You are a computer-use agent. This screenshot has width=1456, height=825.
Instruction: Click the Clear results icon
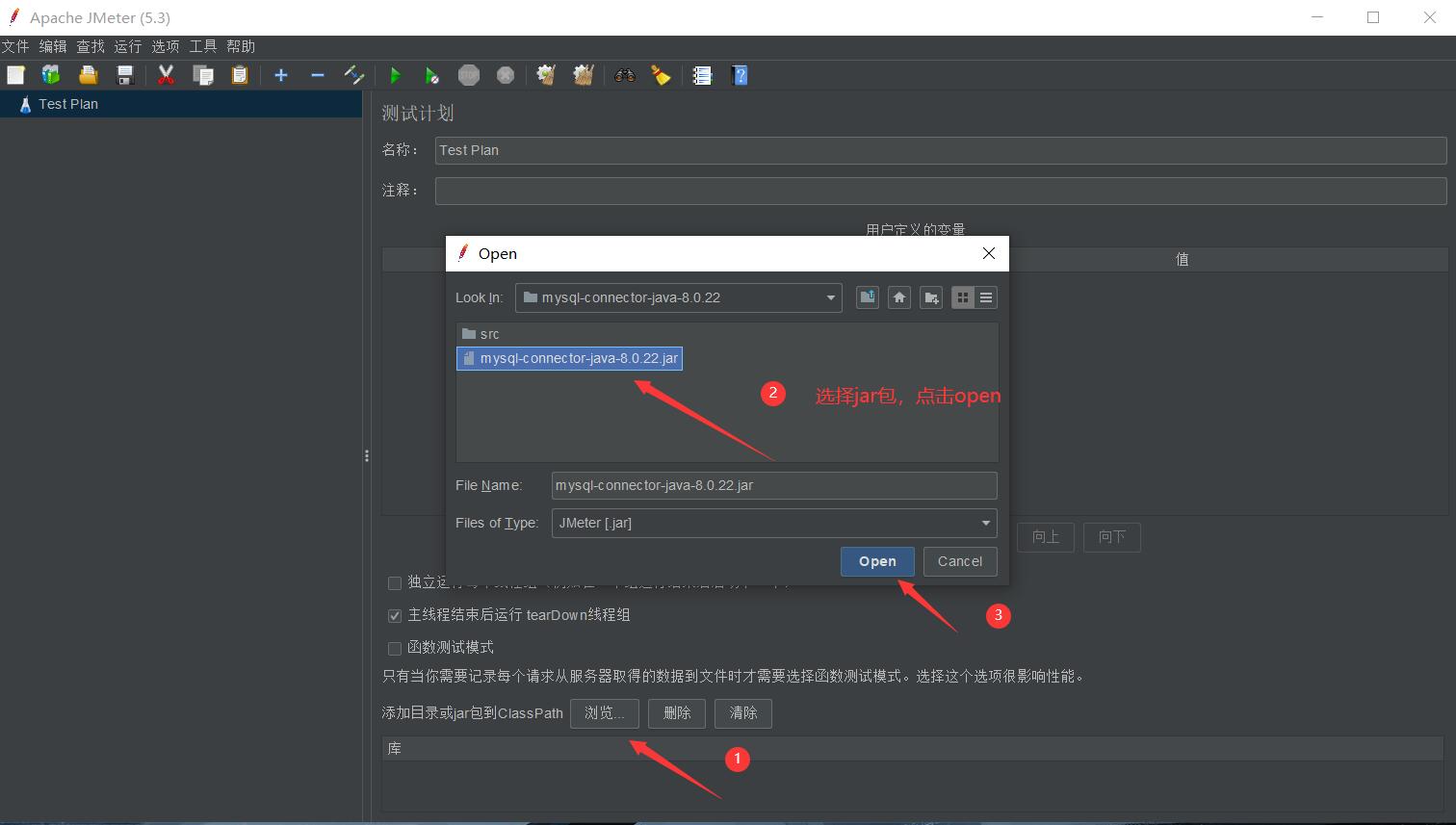546,75
